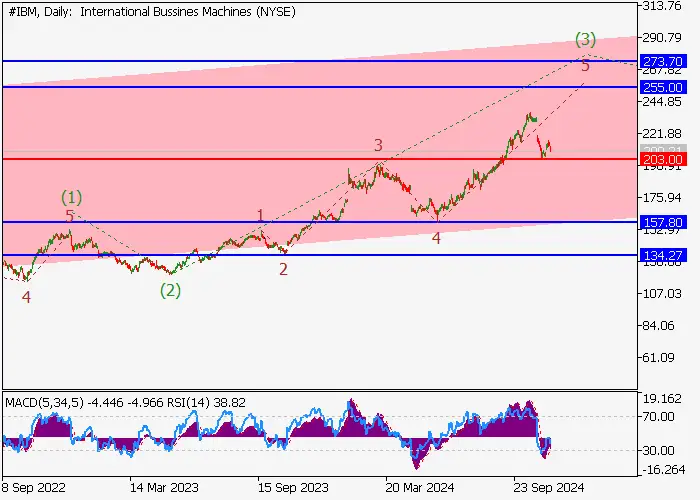Click the 70.00 RSI level value
This screenshot has height=500, width=700.
click(658, 417)
